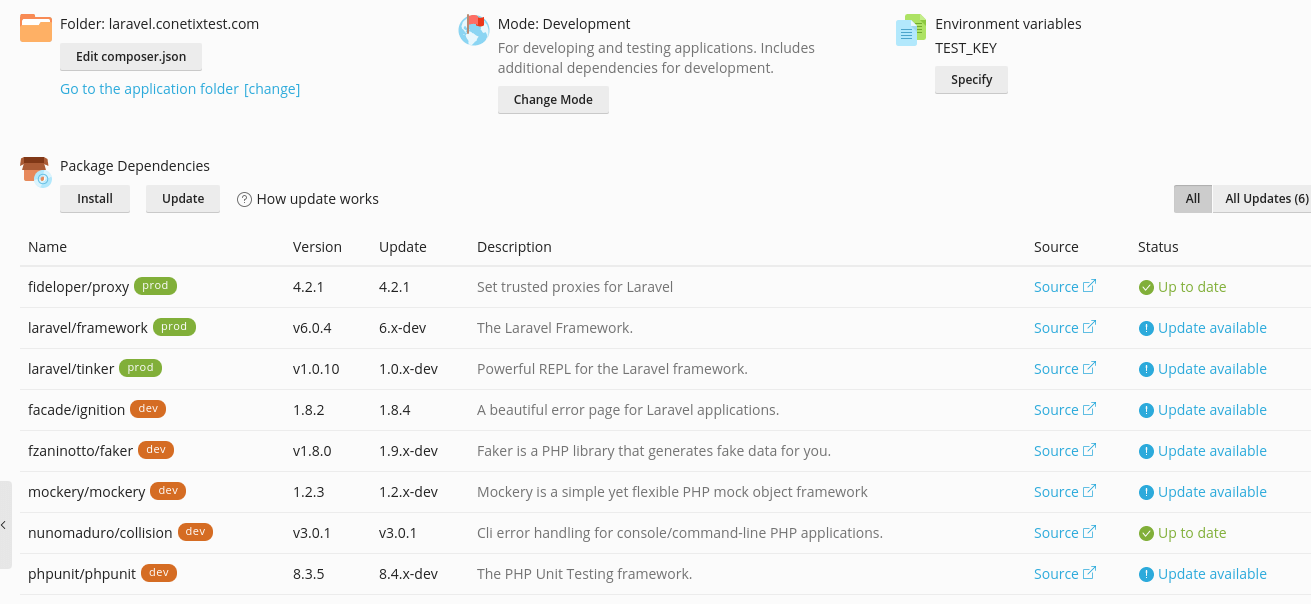The image size is (1311, 604).
Task: Click the Description column header
Action: tap(514, 247)
